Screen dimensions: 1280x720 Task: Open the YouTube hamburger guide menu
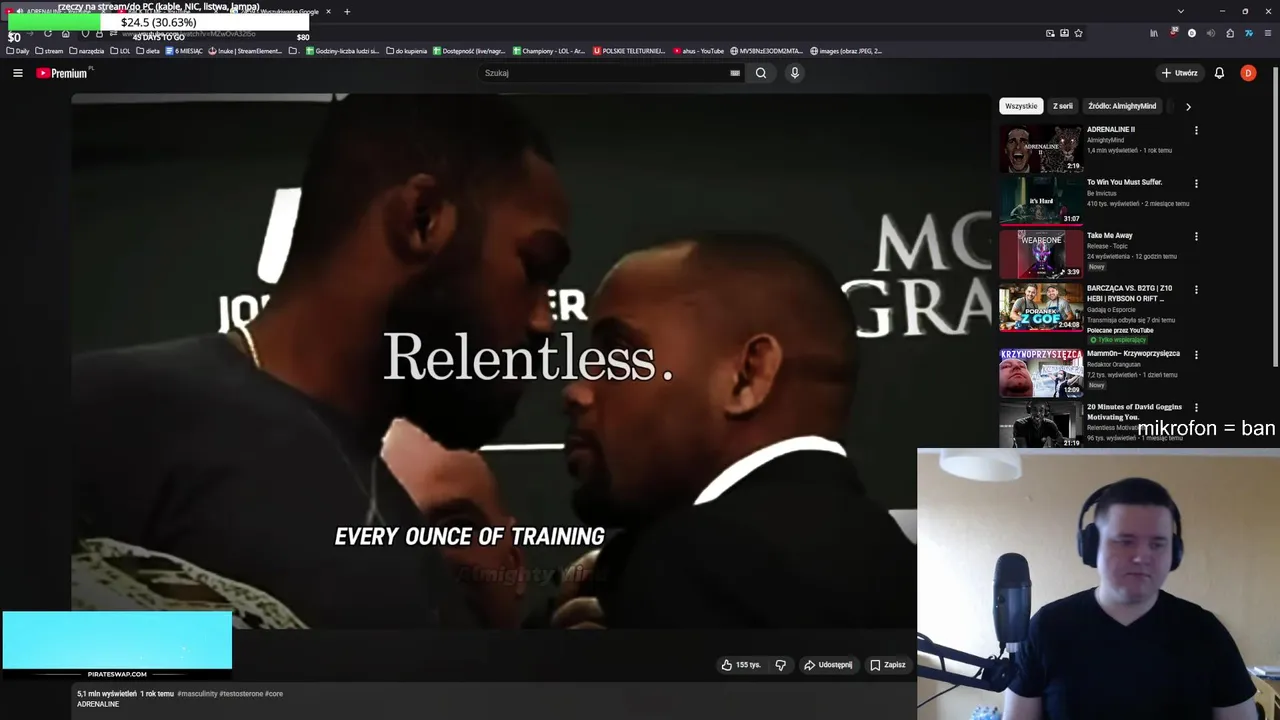[x=17, y=73]
